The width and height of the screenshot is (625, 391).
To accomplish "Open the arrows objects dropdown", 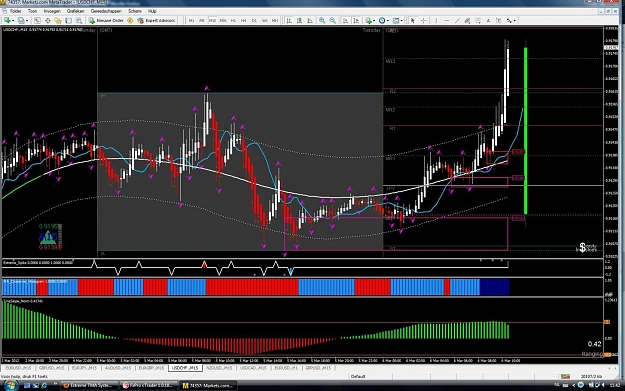I will 511,20.
